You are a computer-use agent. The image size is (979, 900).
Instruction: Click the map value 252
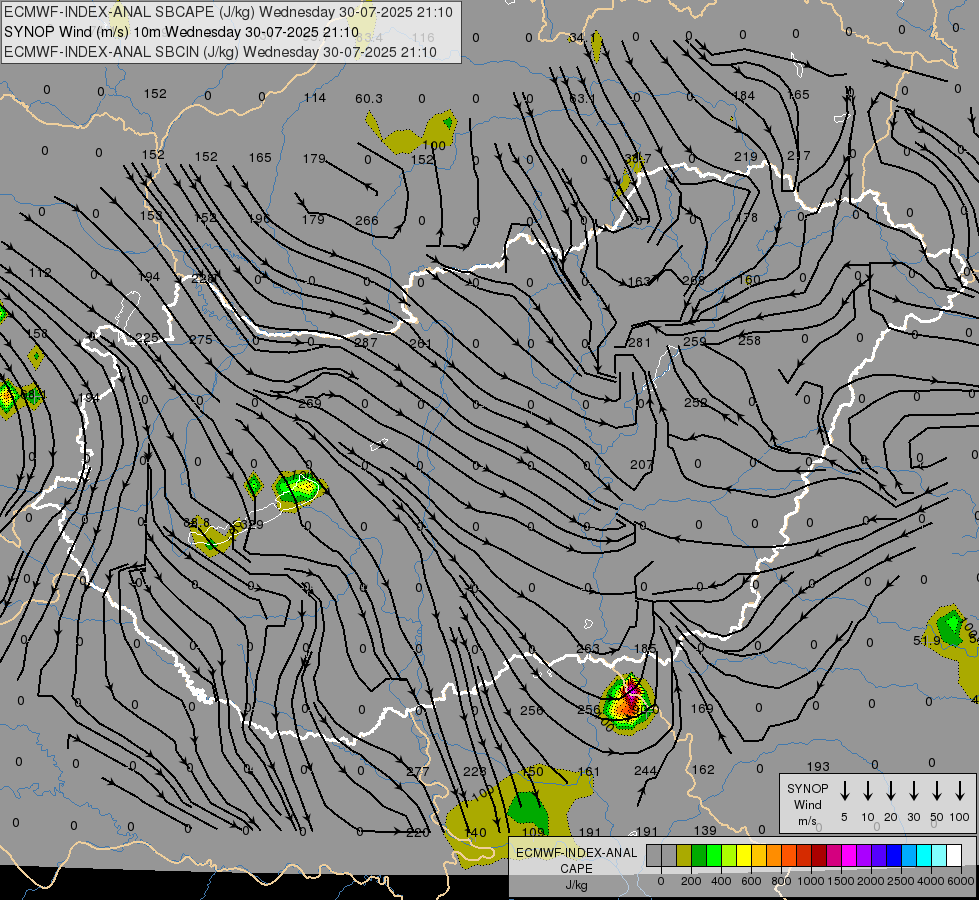[x=696, y=403]
